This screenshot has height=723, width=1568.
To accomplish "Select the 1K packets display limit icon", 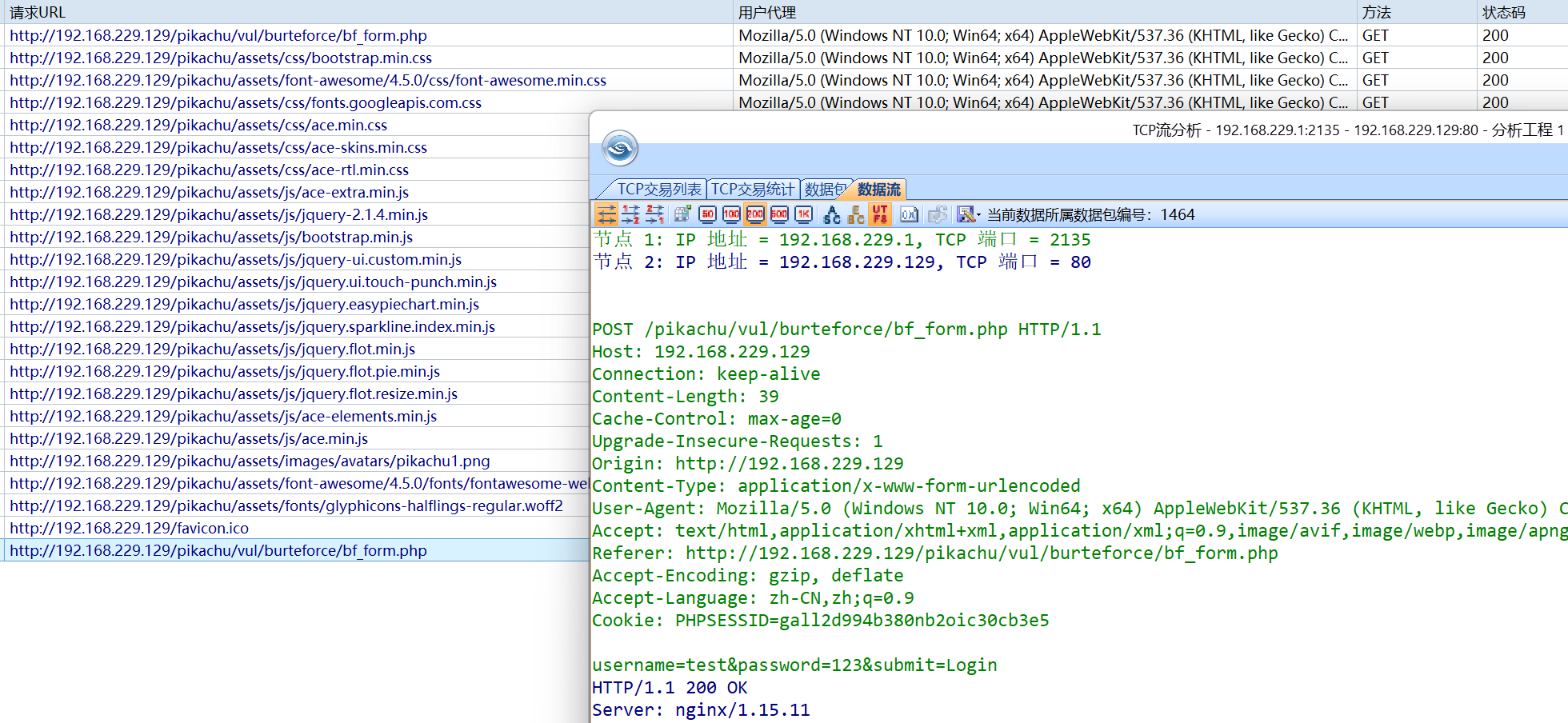I will (x=803, y=214).
